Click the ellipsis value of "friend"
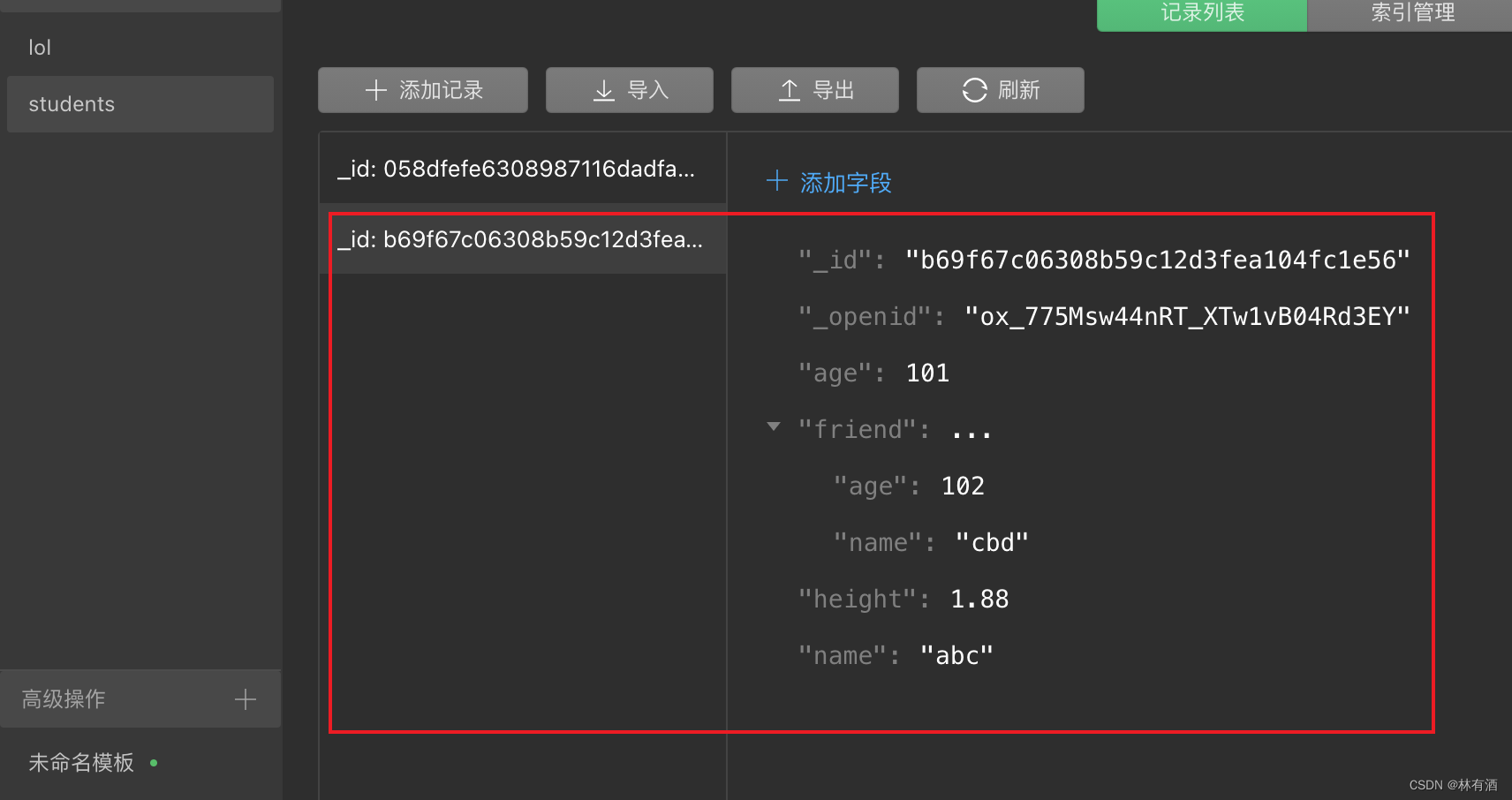The width and height of the screenshot is (1512, 800). (x=971, y=433)
